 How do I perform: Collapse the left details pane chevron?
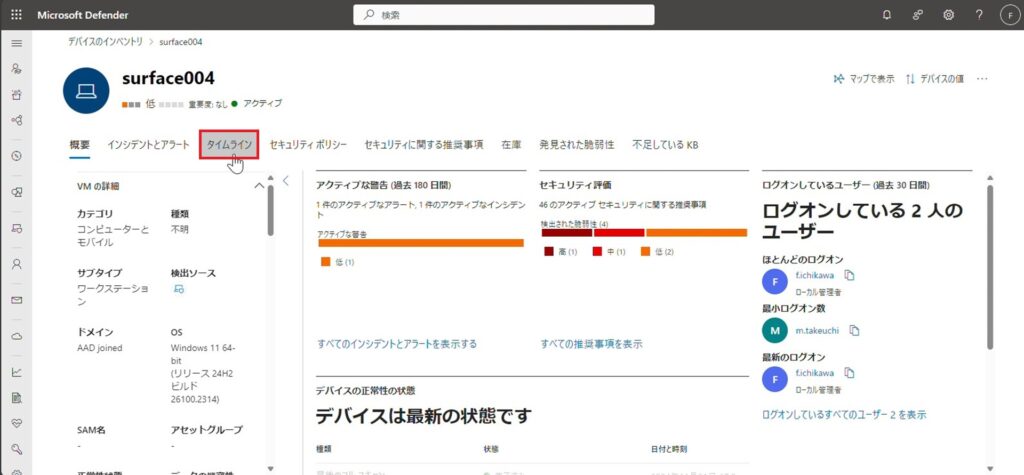285,181
